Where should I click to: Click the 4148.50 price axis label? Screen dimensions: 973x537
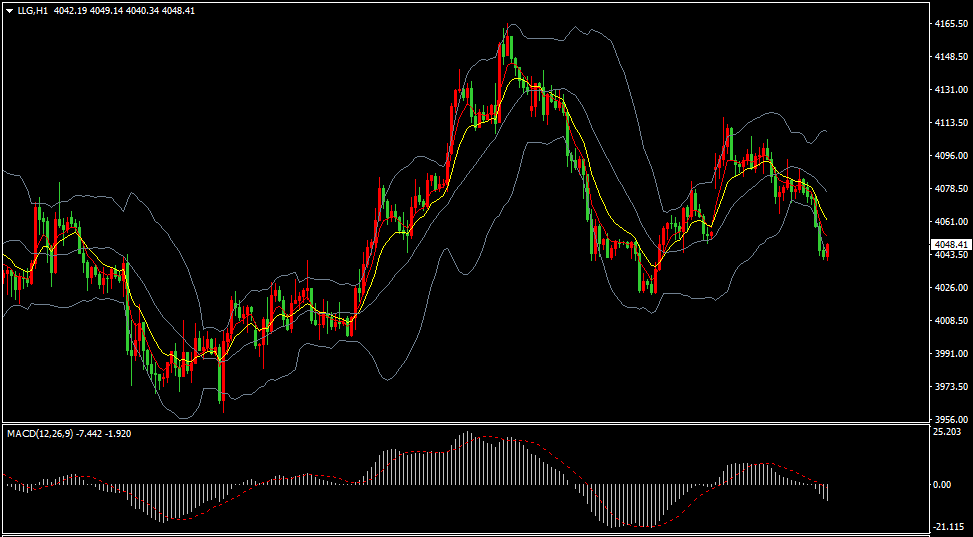pyautogui.click(x=951, y=56)
